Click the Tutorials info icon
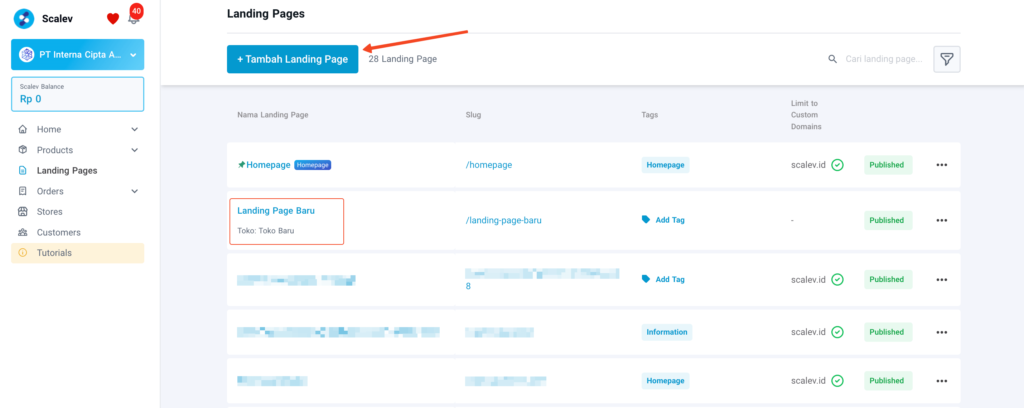The image size is (1024, 408). (x=23, y=253)
